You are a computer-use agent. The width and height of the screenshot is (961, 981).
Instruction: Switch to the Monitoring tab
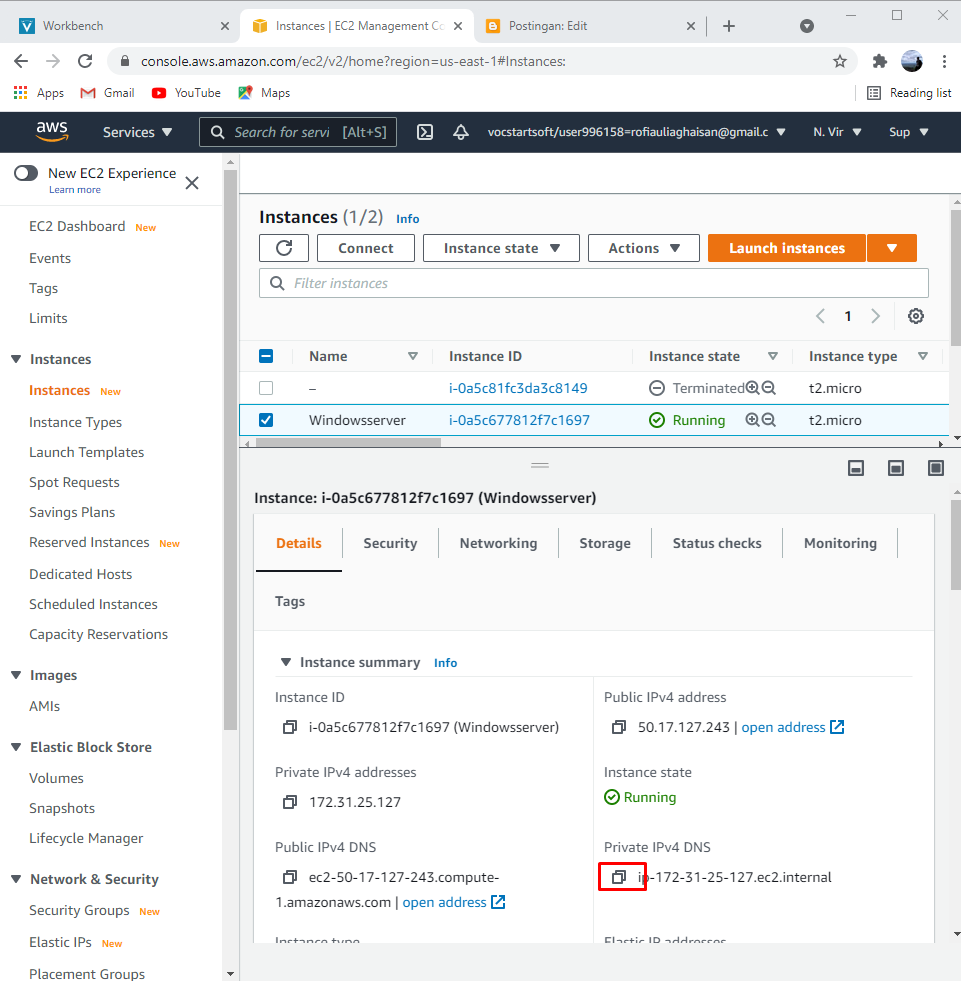[840, 543]
